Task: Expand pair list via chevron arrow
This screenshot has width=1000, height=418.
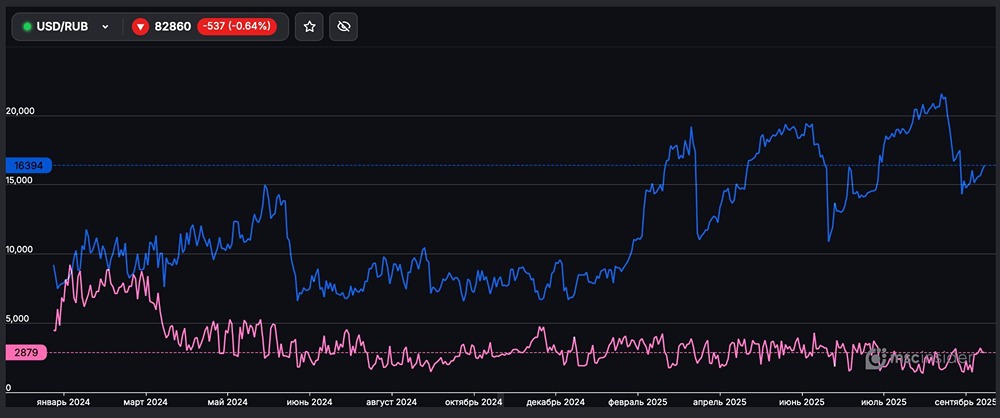Action: 105,27
